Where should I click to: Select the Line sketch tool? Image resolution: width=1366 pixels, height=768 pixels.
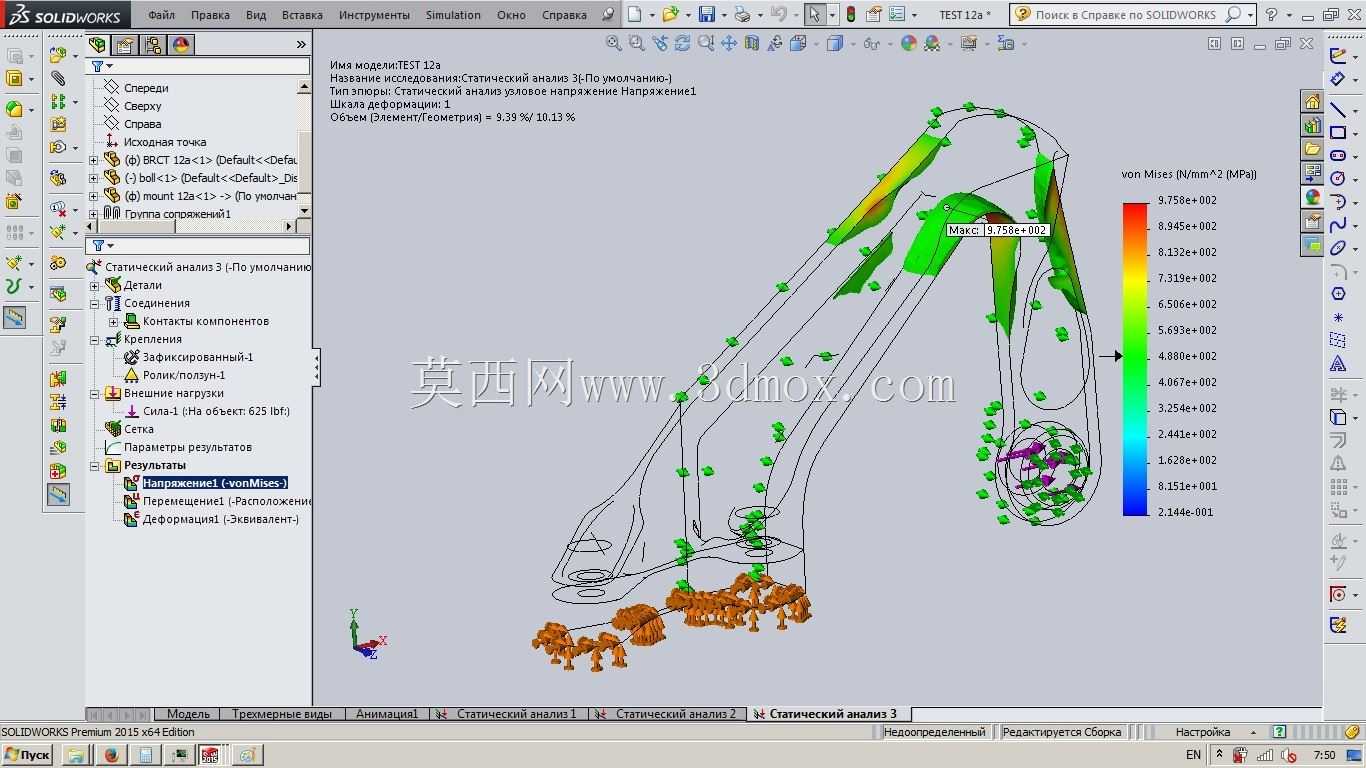click(x=1338, y=109)
